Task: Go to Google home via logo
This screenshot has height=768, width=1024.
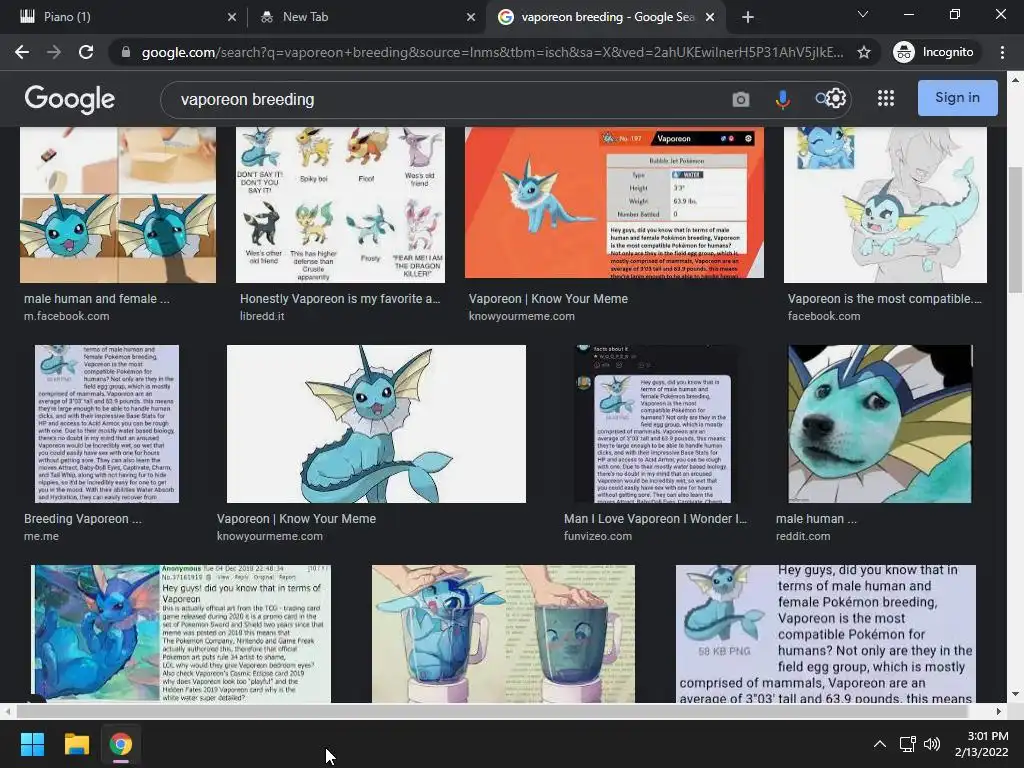Action: 70,99
